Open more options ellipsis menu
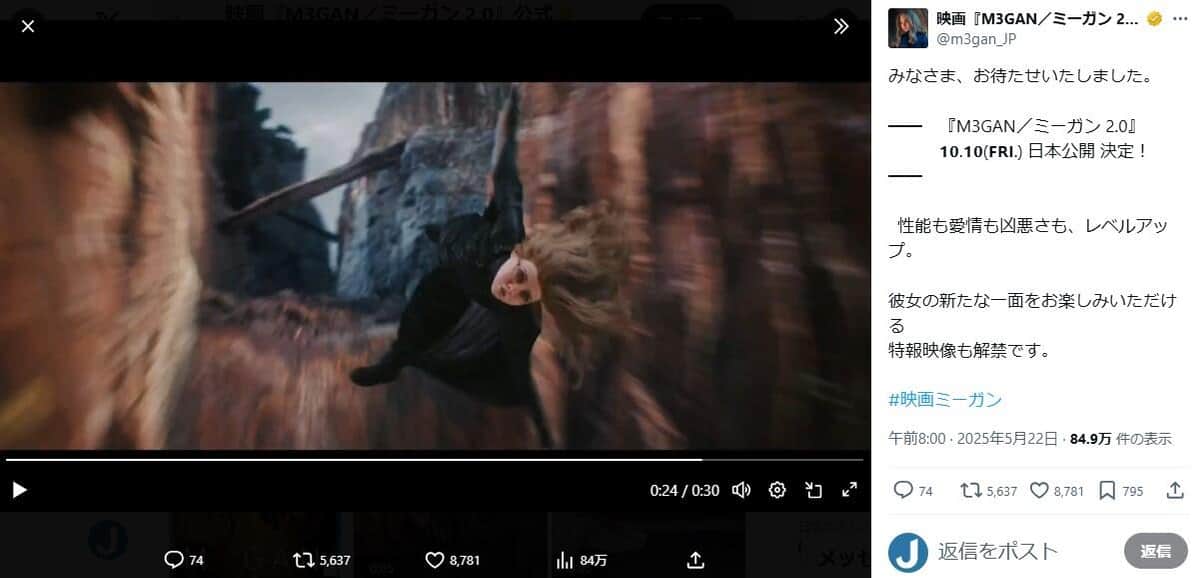Viewport: 1200px width, 578px height. click(x=1180, y=19)
